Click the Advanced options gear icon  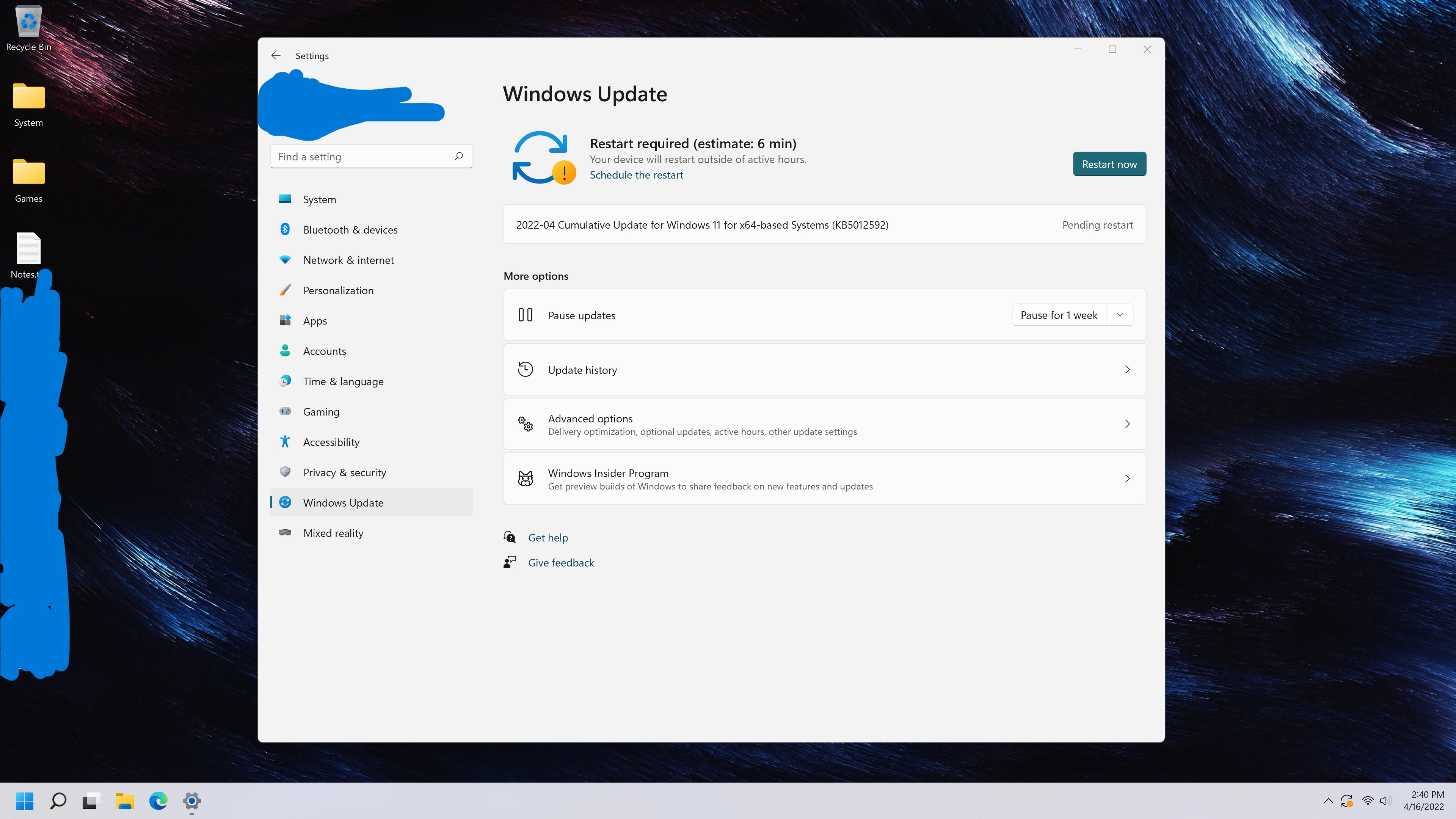coord(526,423)
